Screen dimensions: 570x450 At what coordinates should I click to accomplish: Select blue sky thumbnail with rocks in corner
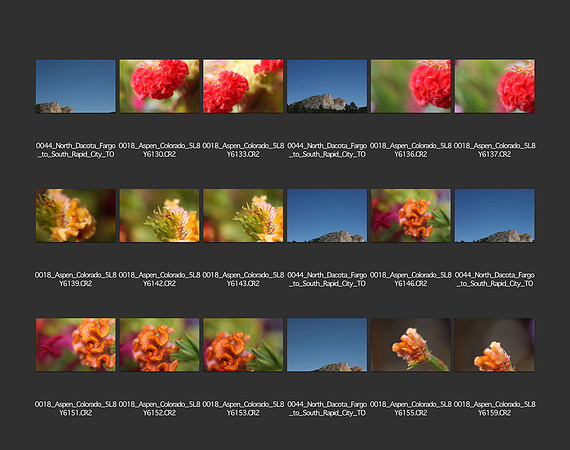(x=76, y=86)
